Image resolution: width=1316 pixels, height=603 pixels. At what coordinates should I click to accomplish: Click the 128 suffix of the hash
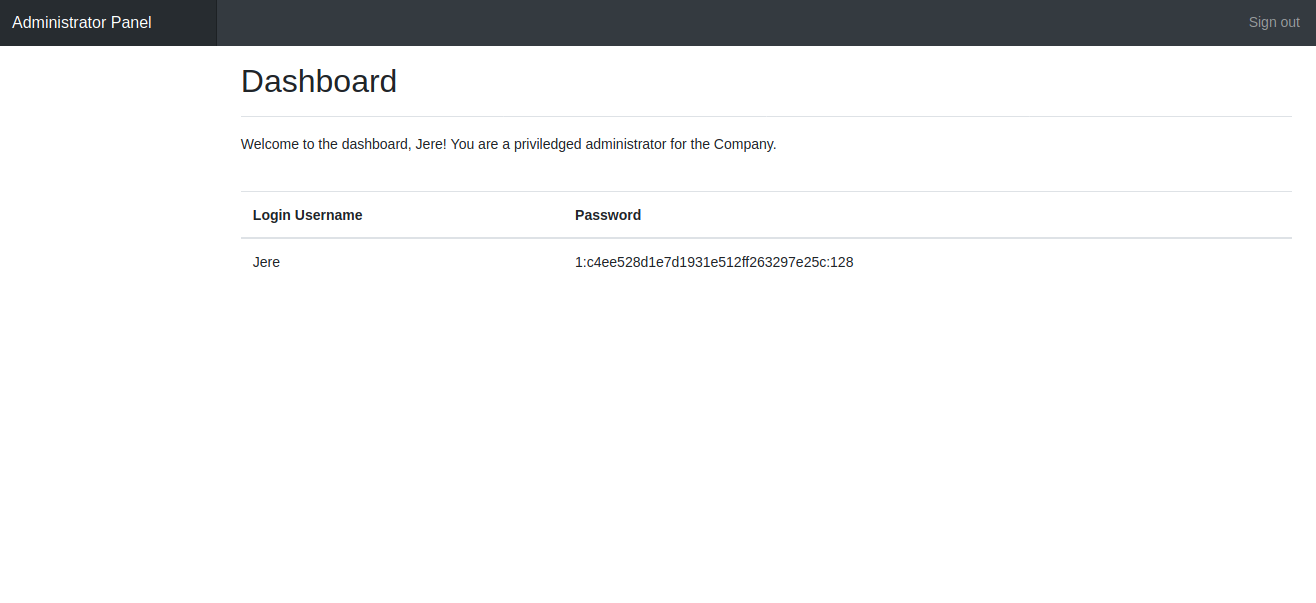pos(842,262)
